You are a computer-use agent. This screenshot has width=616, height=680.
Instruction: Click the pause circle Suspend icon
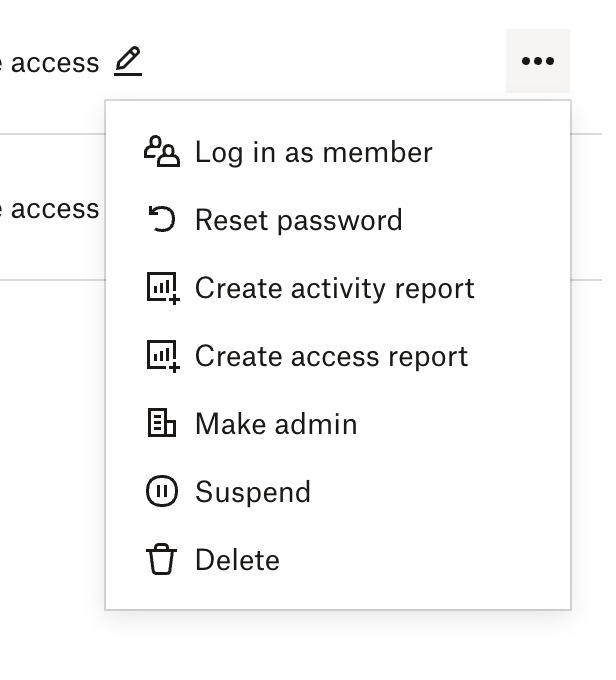[161, 492]
